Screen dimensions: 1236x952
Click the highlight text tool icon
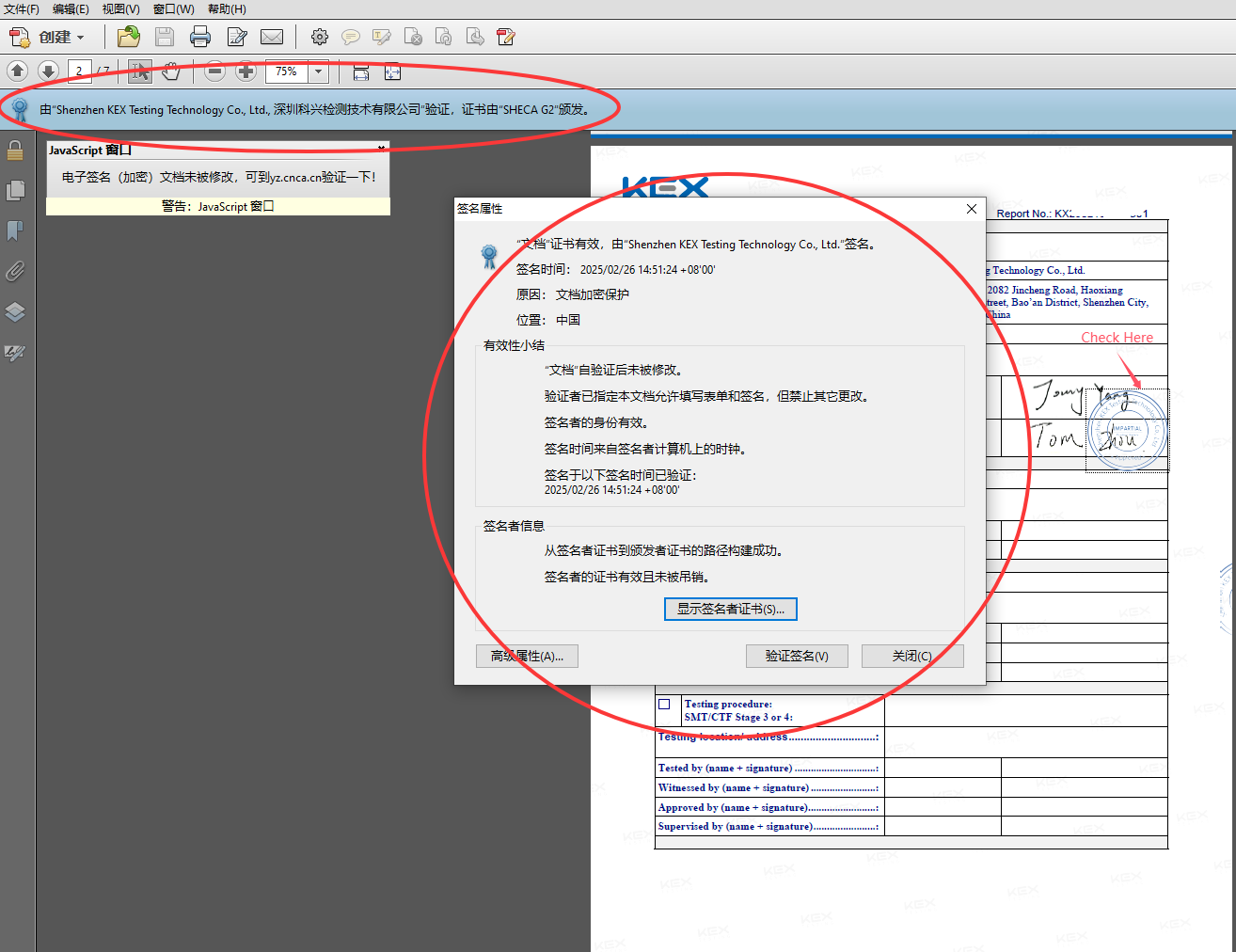pos(382,38)
